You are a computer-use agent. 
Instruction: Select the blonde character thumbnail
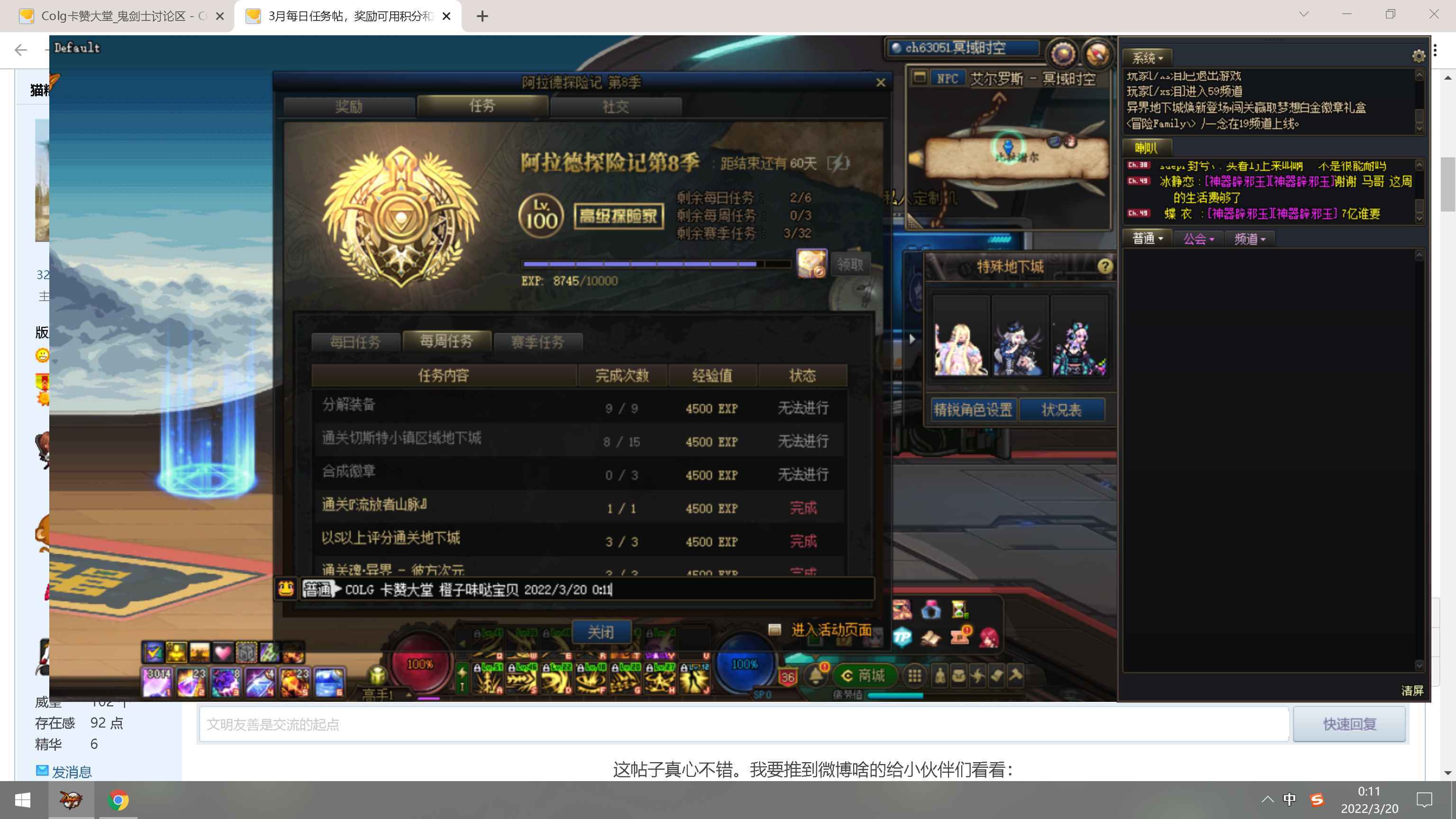pos(960,338)
